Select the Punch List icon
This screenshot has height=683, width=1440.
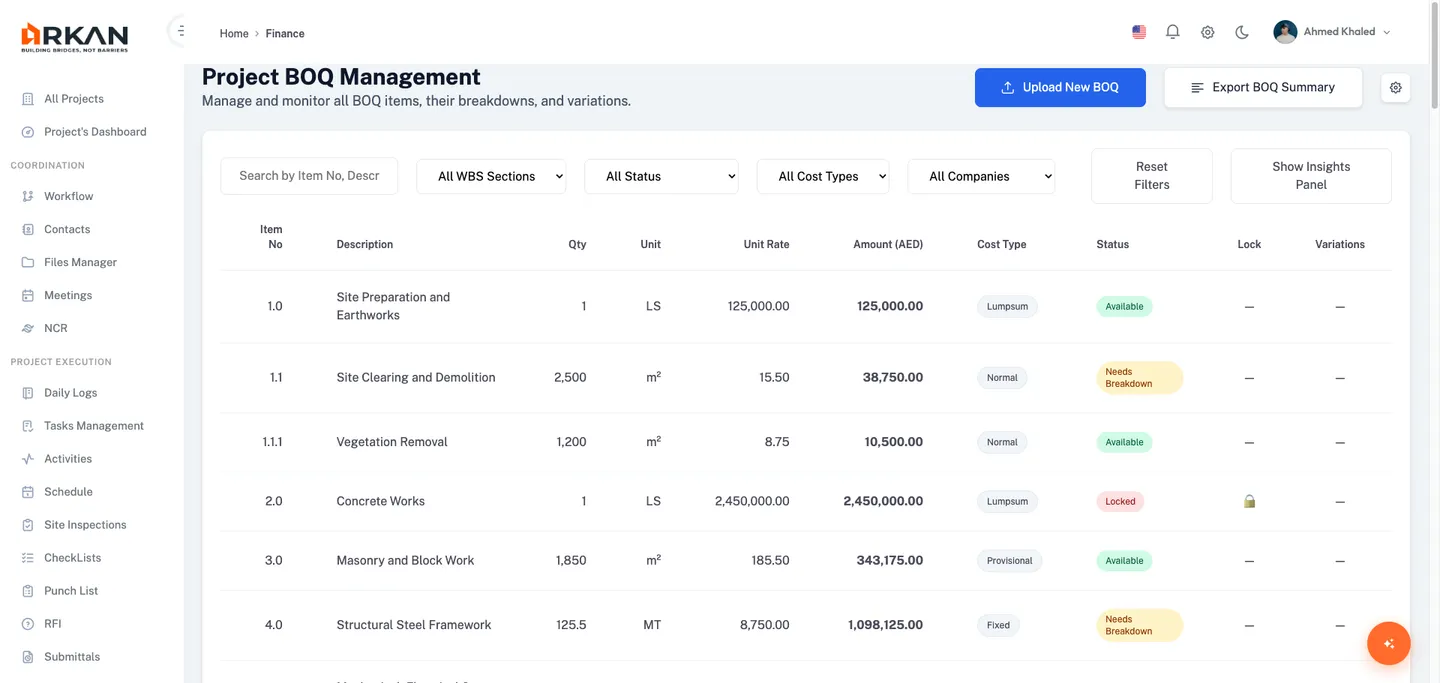27,590
